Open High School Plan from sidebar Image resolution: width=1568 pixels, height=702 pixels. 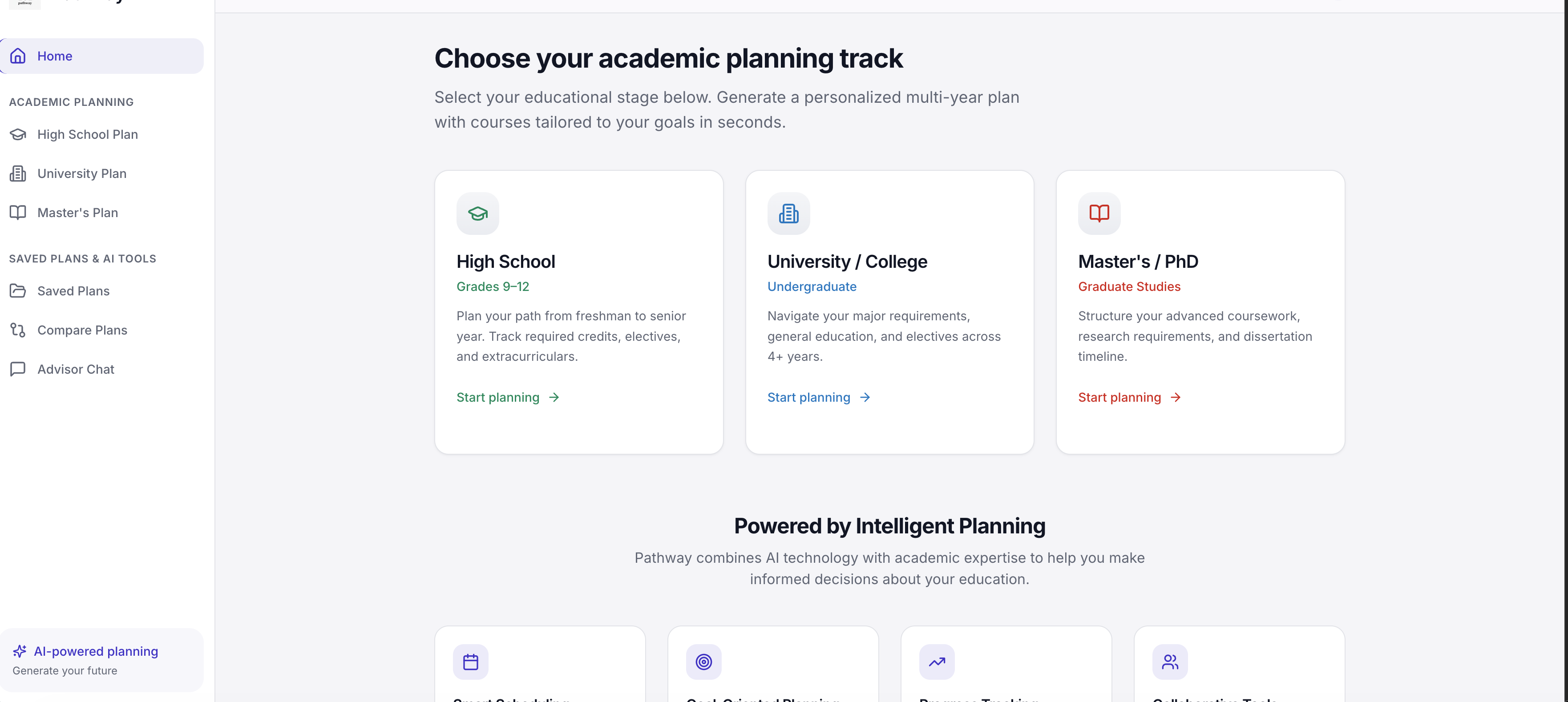88,134
